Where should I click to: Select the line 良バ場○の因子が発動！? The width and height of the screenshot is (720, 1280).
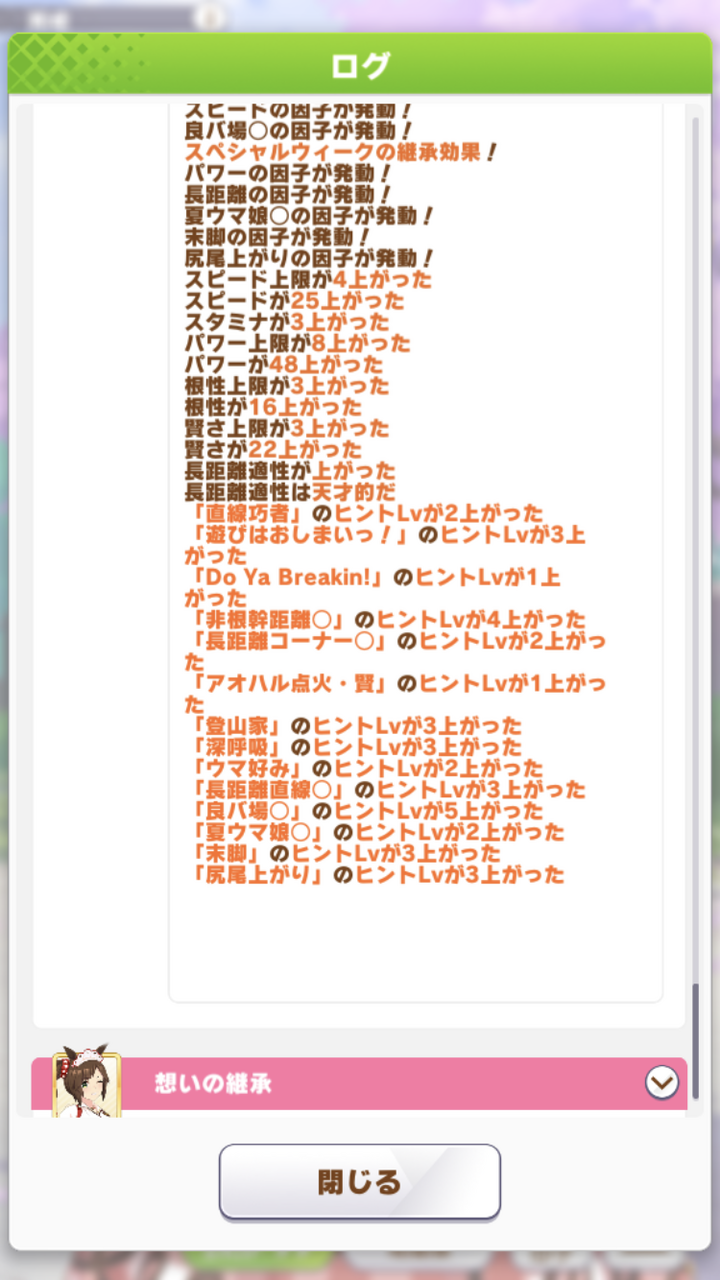(299, 131)
